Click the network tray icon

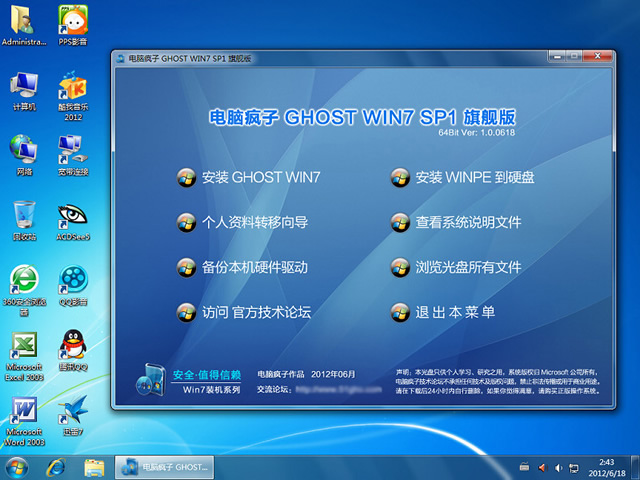click(x=574, y=468)
